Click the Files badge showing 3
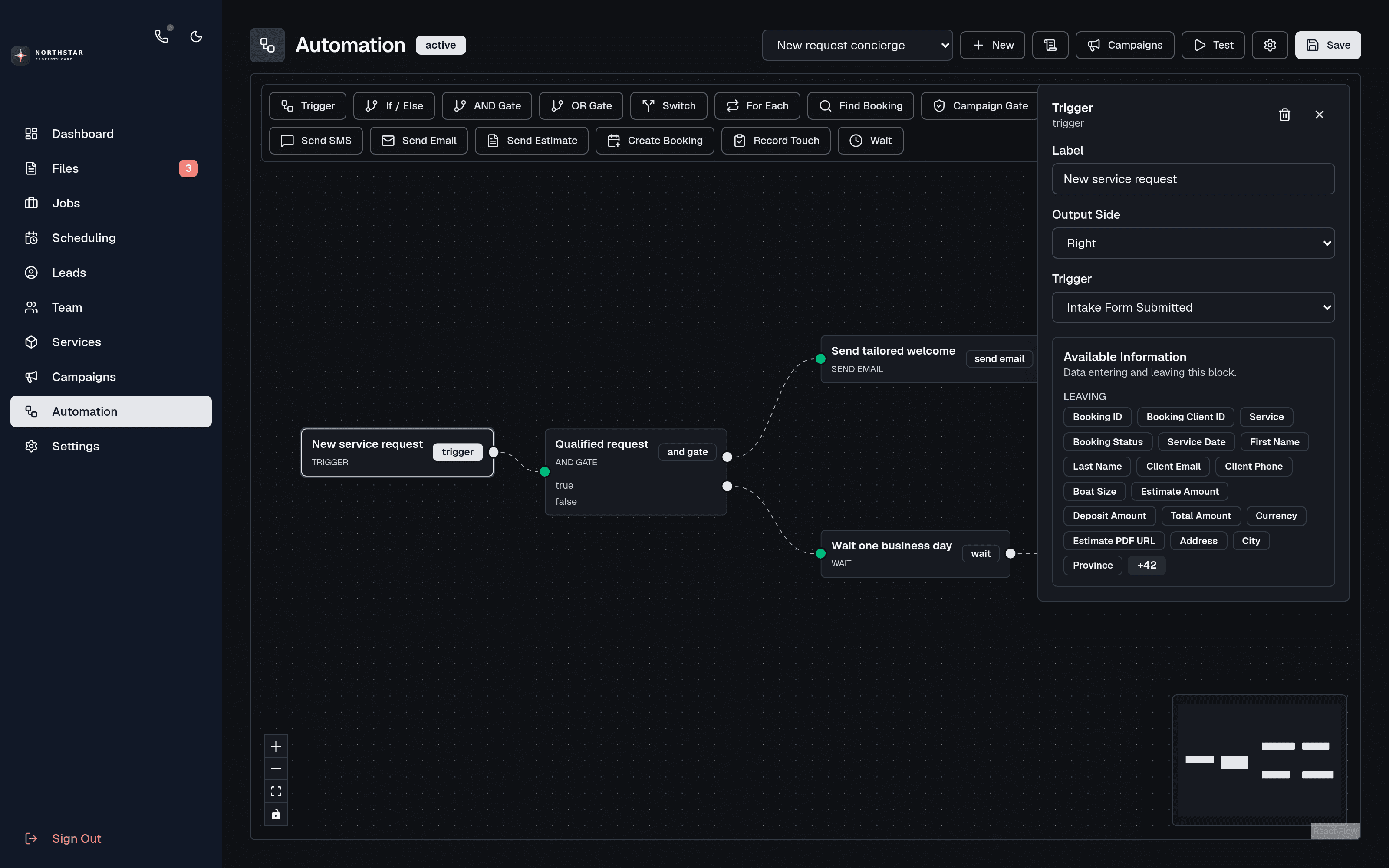This screenshot has width=1389, height=868. click(x=188, y=168)
